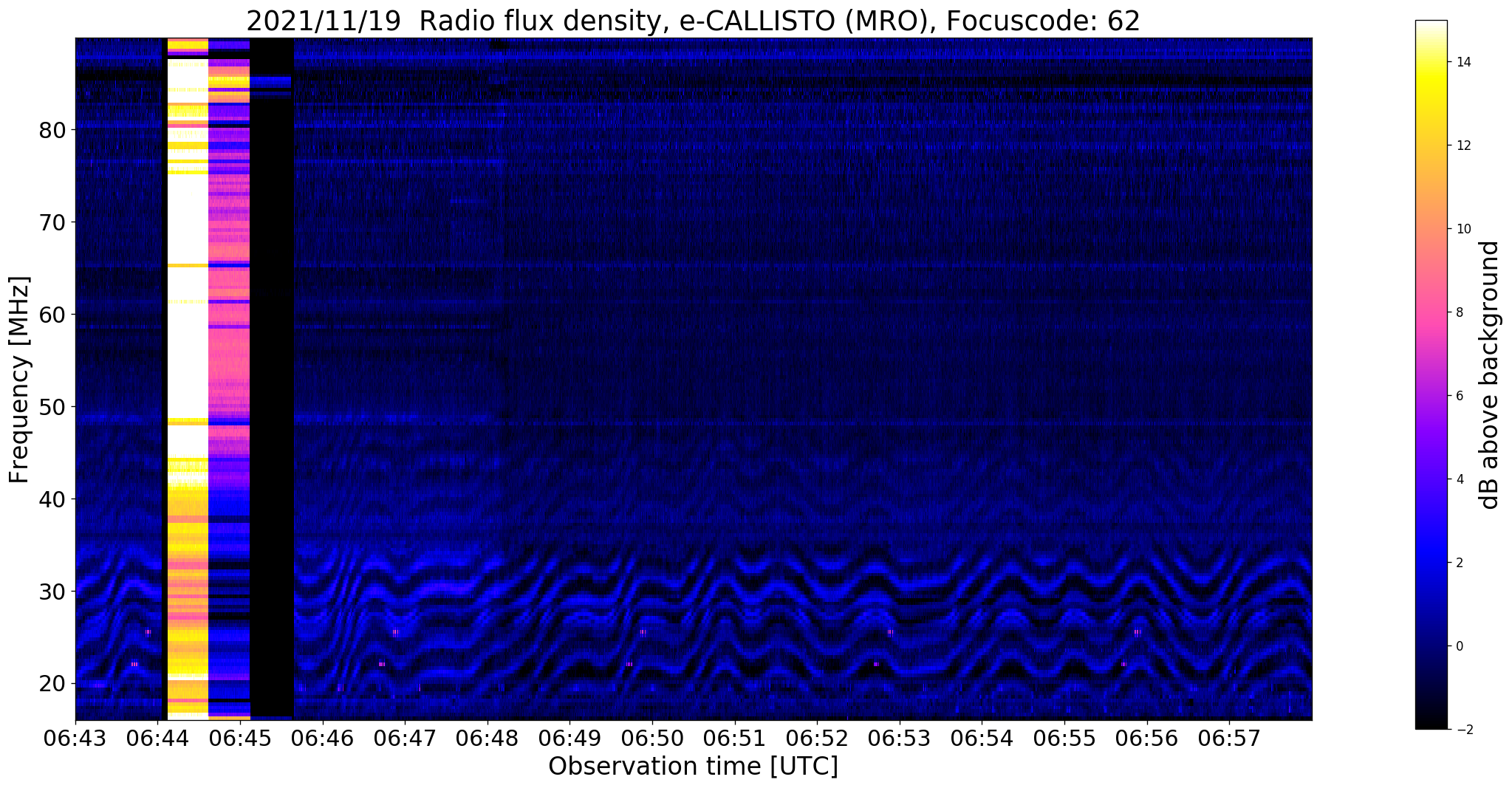Screen dimensions: 1512x788
Task: Select the 06:51 time tick label
Action: [734, 737]
